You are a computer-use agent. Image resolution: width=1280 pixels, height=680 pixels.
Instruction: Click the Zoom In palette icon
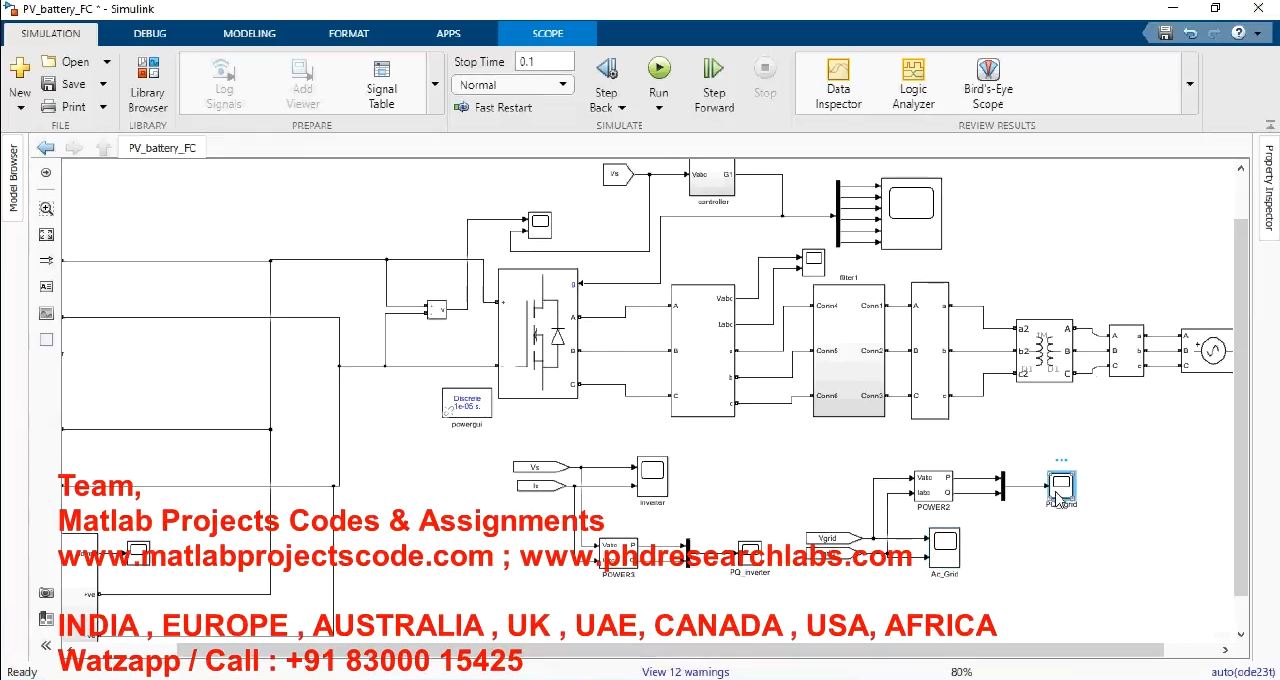[x=46, y=208]
